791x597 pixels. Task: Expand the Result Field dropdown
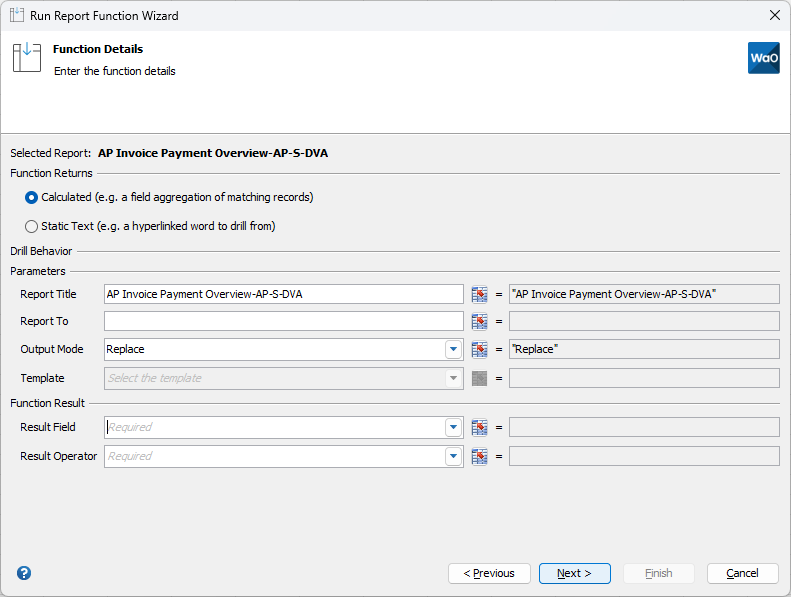coord(454,427)
